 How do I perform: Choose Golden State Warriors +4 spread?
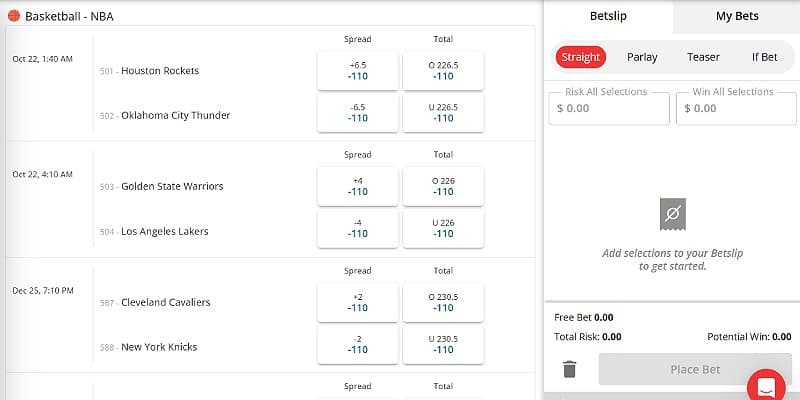tap(358, 186)
